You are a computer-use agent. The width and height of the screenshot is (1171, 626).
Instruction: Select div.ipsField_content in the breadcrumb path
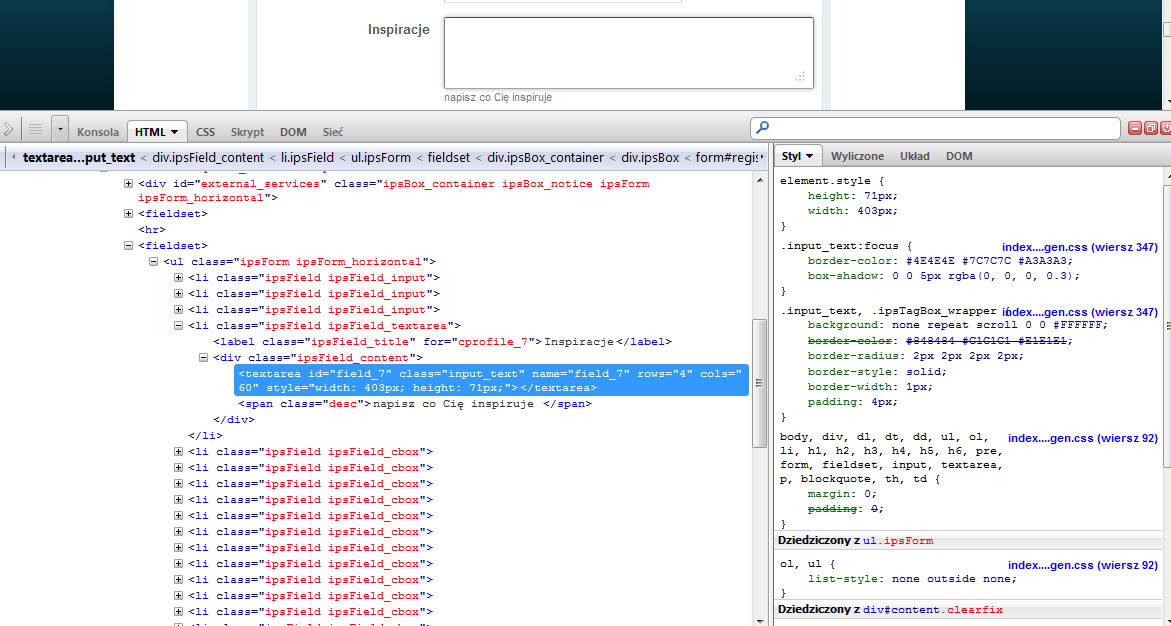[x=208, y=158]
